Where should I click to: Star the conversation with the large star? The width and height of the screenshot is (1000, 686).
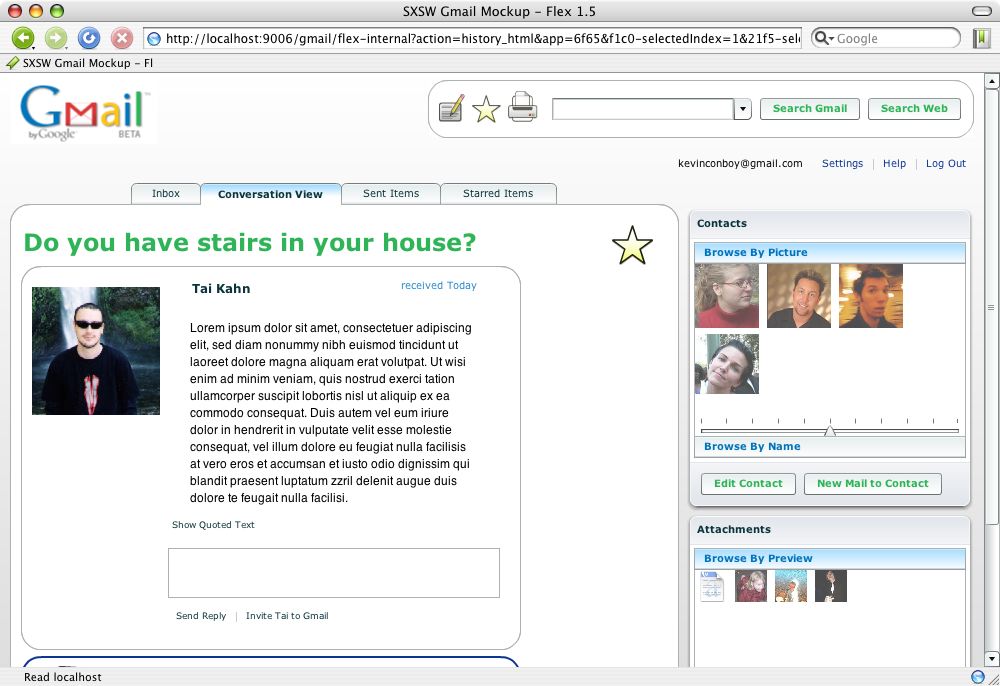click(632, 246)
